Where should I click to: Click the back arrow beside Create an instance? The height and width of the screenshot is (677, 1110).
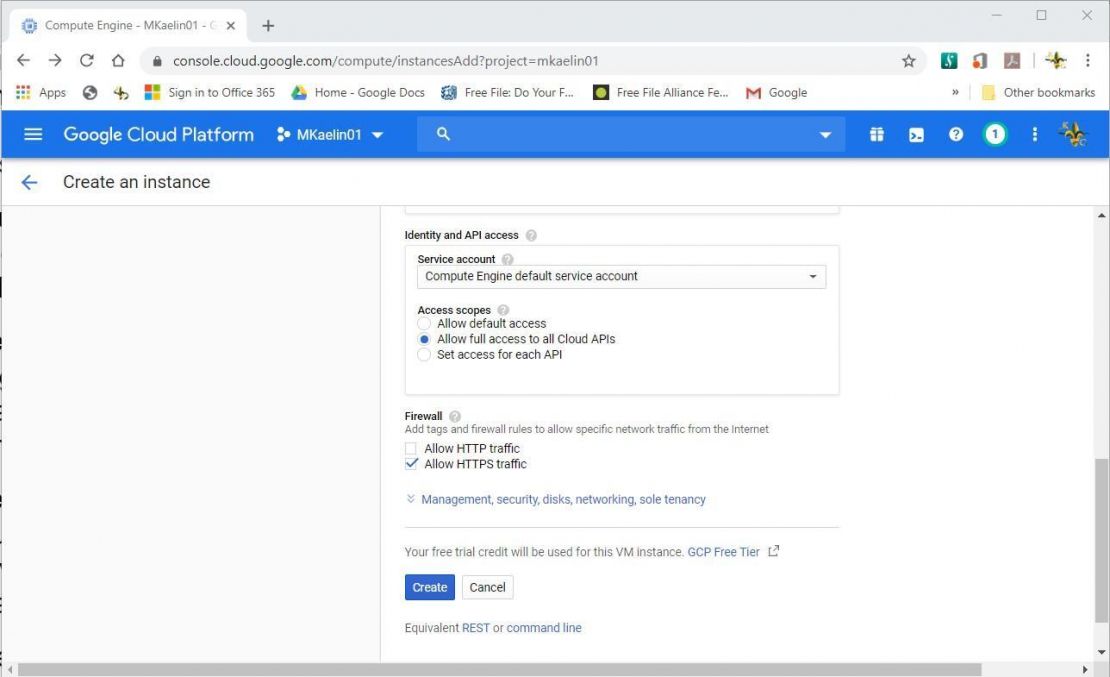pos(29,182)
